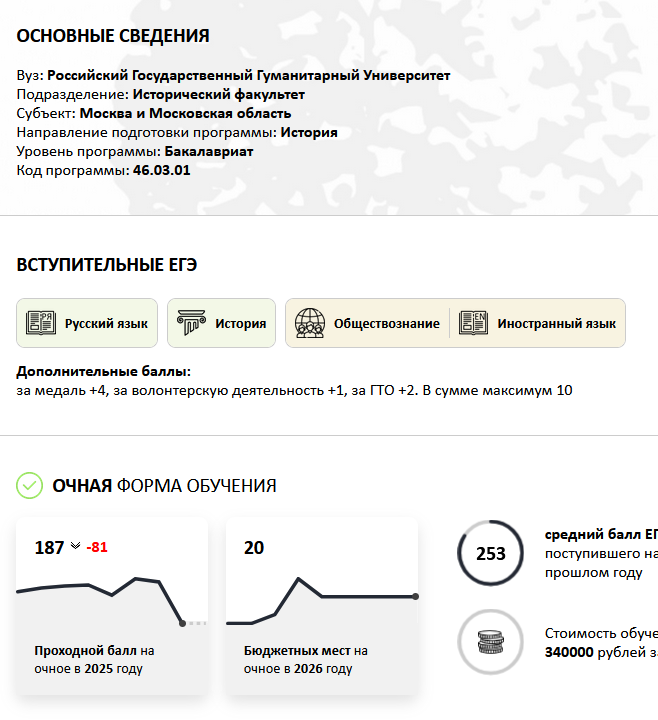Click the budget places value 20
The height and width of the screenshot is (720, 658).
pos(254,547)
